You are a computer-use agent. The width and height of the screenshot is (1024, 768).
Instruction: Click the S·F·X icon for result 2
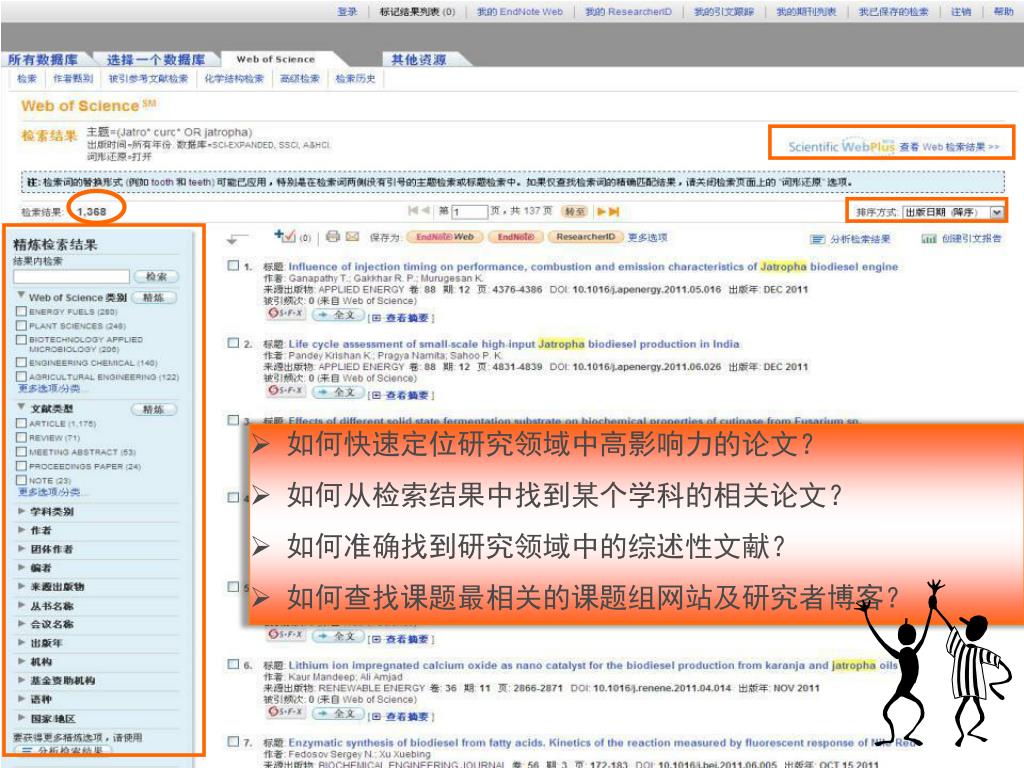pos(285,391)
